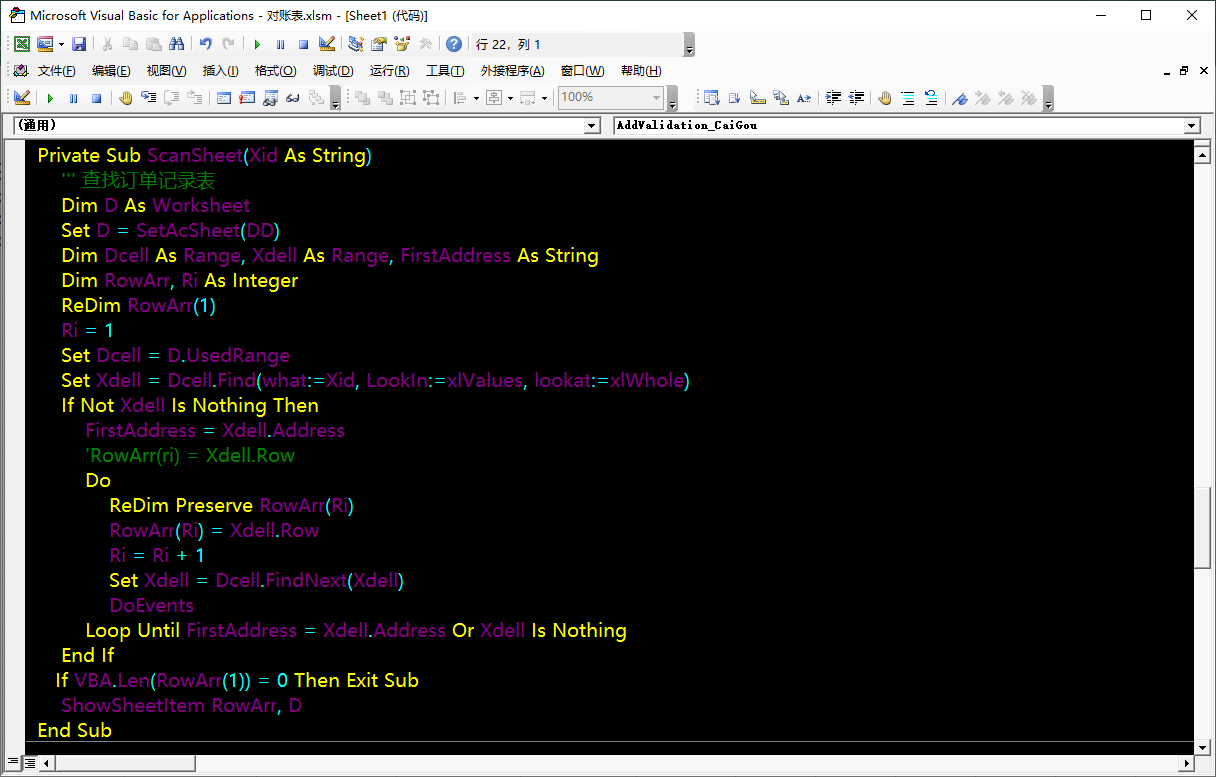The width and height of the screenshot is (1216, 777).
Task: Open the Watch Window
Action: pyautogui.click(x=269, y=98)
